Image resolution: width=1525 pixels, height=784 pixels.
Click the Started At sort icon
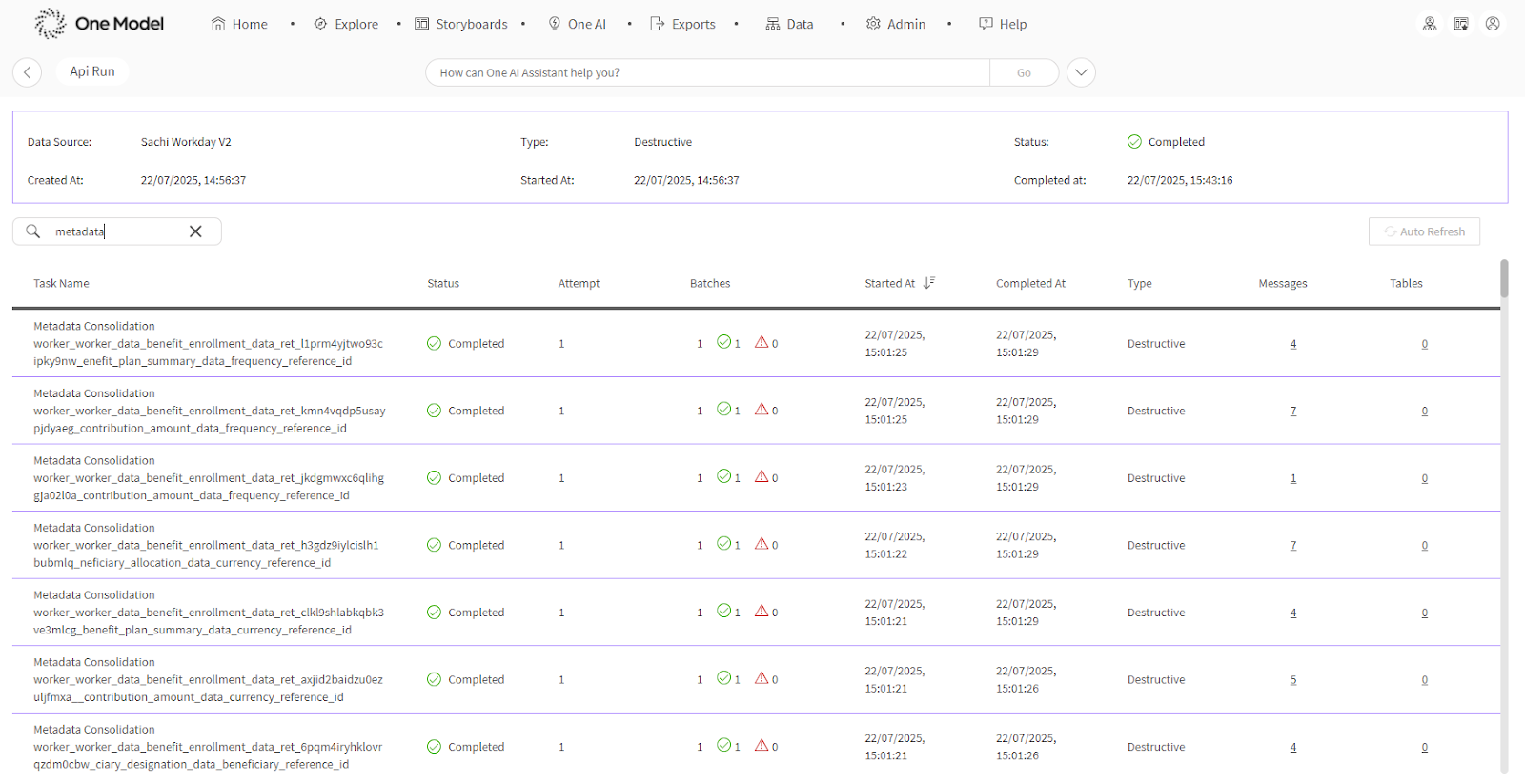(x=929, y=283)
